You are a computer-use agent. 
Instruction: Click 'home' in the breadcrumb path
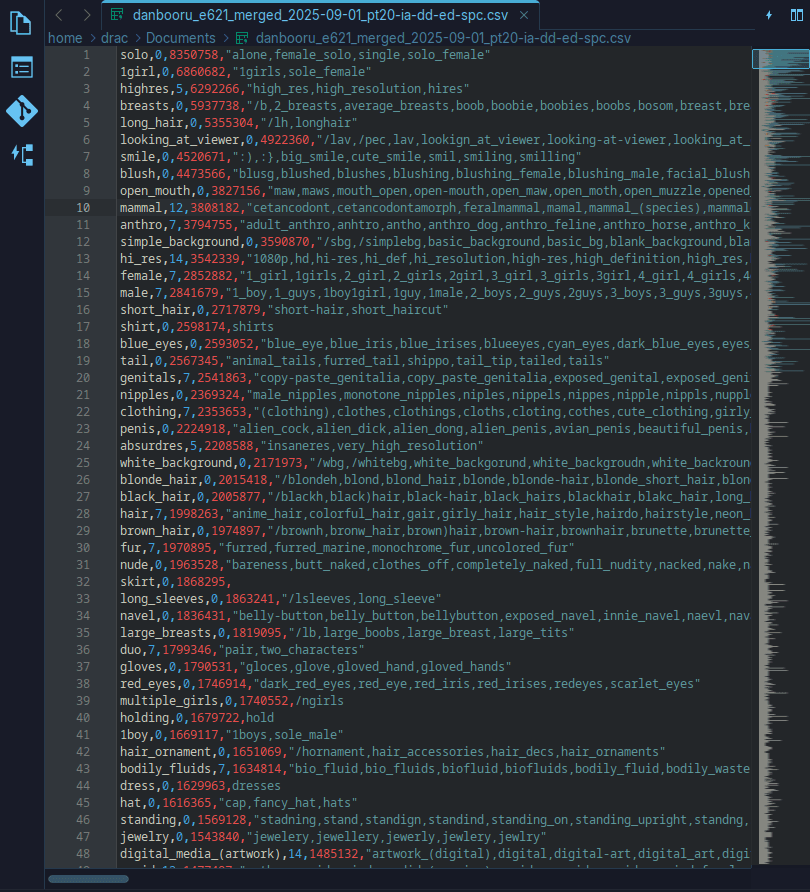(x=65, y=38)
